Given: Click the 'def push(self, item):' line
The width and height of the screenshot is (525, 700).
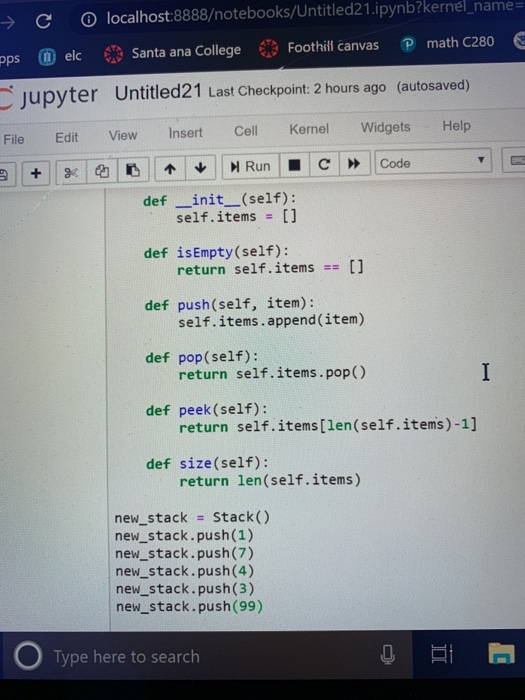Looking at the screenshot, I should pos(229,304).
